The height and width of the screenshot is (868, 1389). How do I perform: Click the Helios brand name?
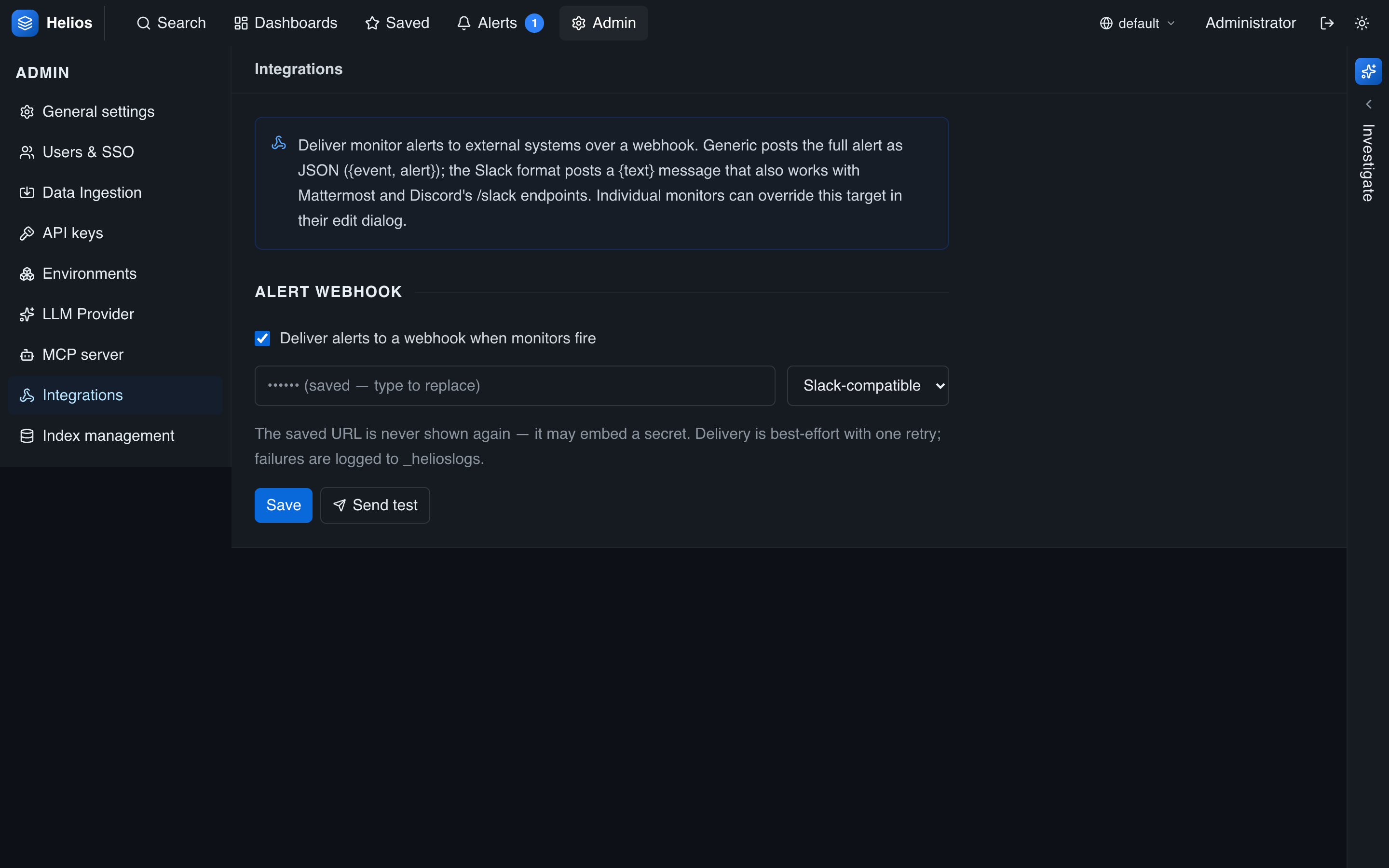point(69,23)
